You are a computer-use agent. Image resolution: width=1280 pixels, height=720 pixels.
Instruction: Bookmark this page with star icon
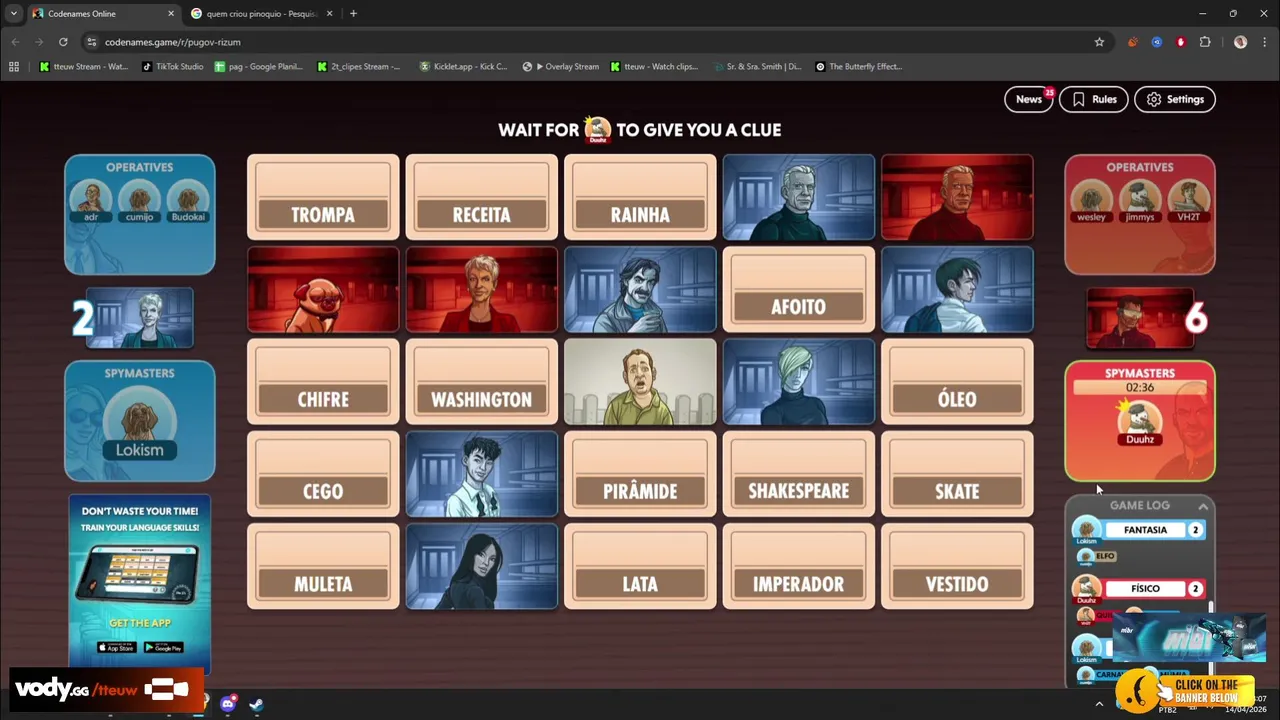coord(1099,42)
